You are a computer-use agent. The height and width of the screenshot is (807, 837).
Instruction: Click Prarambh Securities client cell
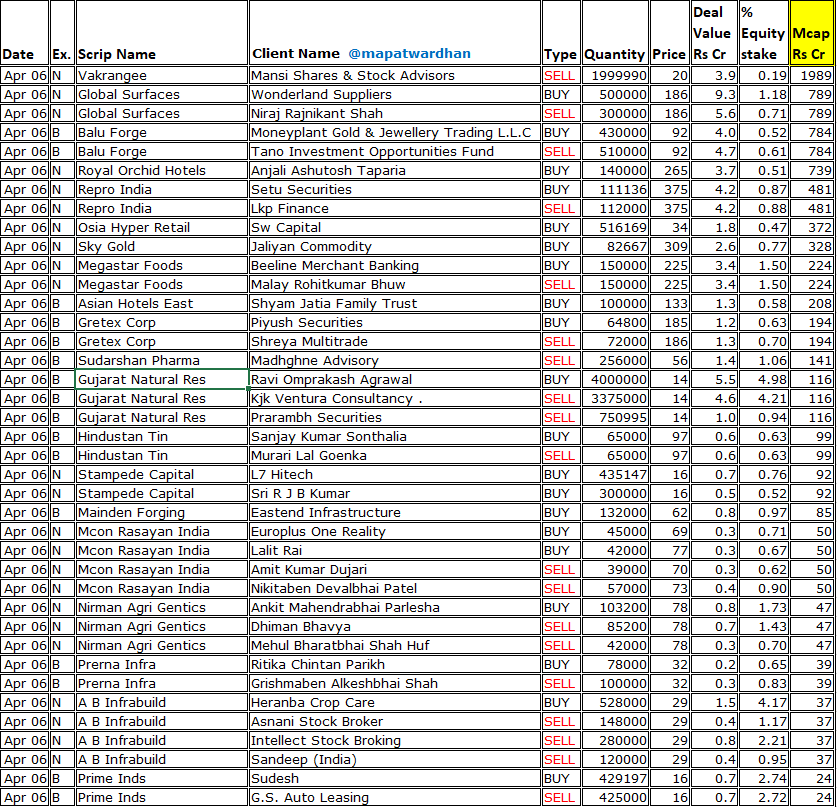click(x=394, y=417)
